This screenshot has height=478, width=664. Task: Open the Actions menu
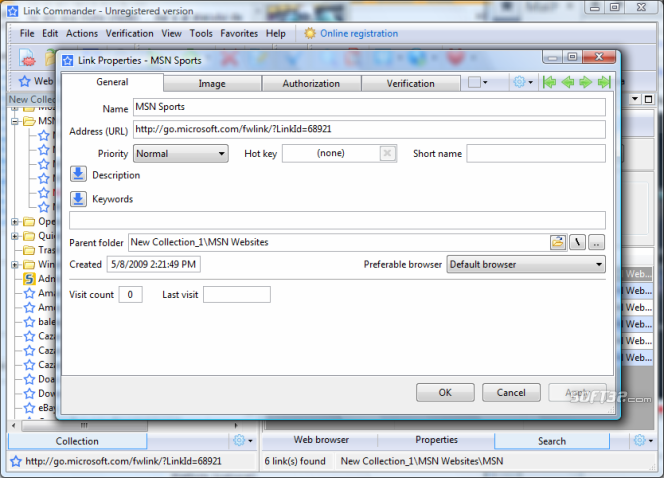[x=82, y=33]
